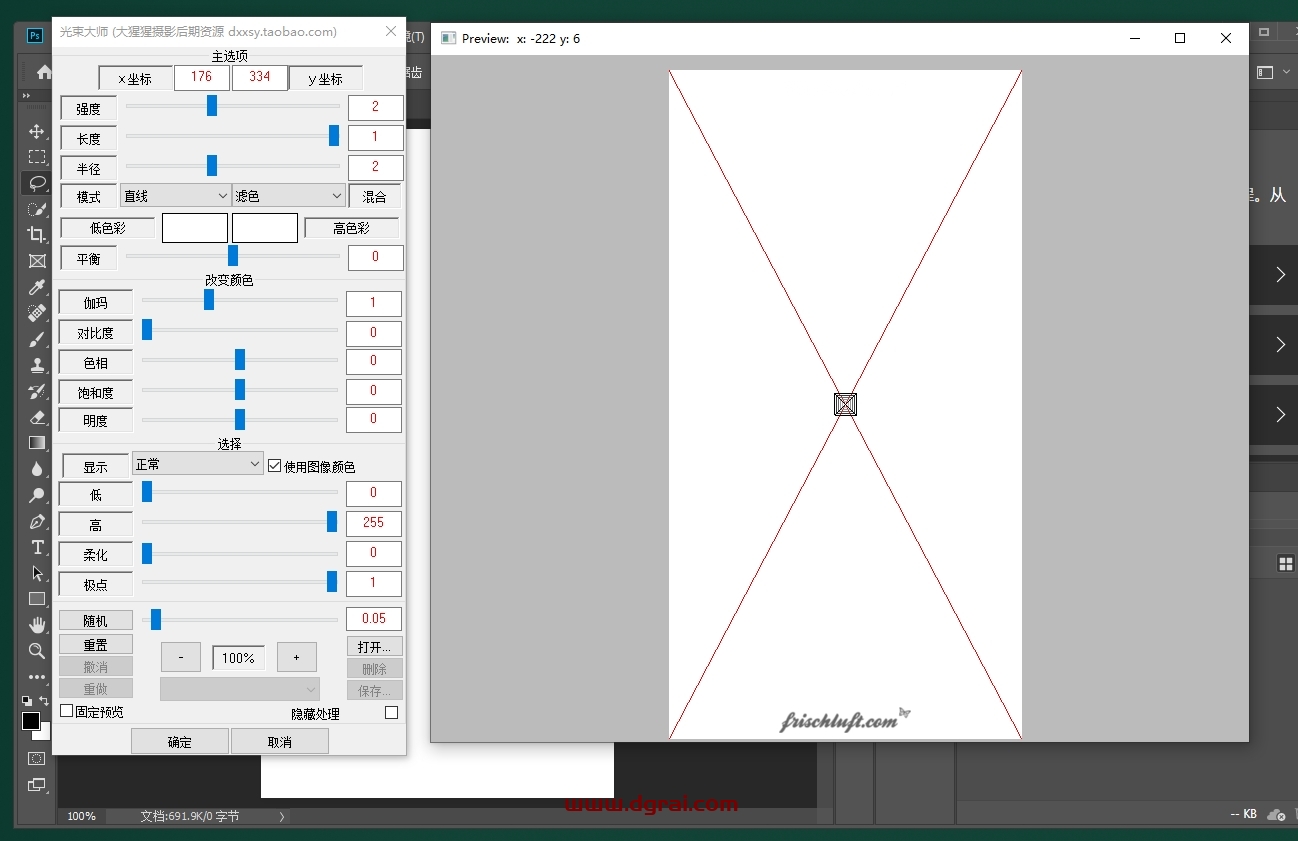This screenshot has width=1298, height=841.
Task: Select the Hand tool
Action: pyautogui.click(x=37, y=625)
